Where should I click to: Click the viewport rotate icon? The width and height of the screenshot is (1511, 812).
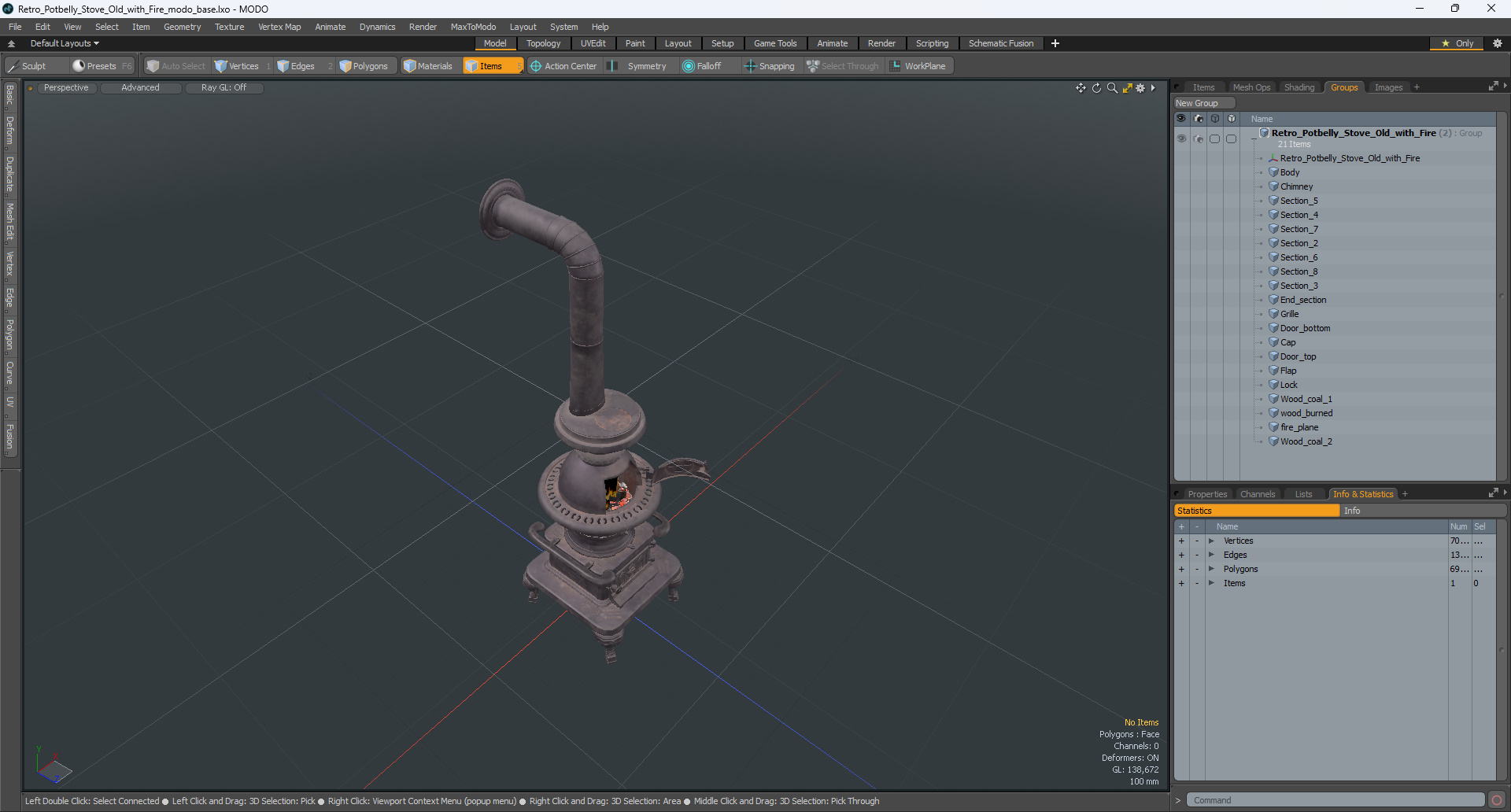[x=1096, y=88]
